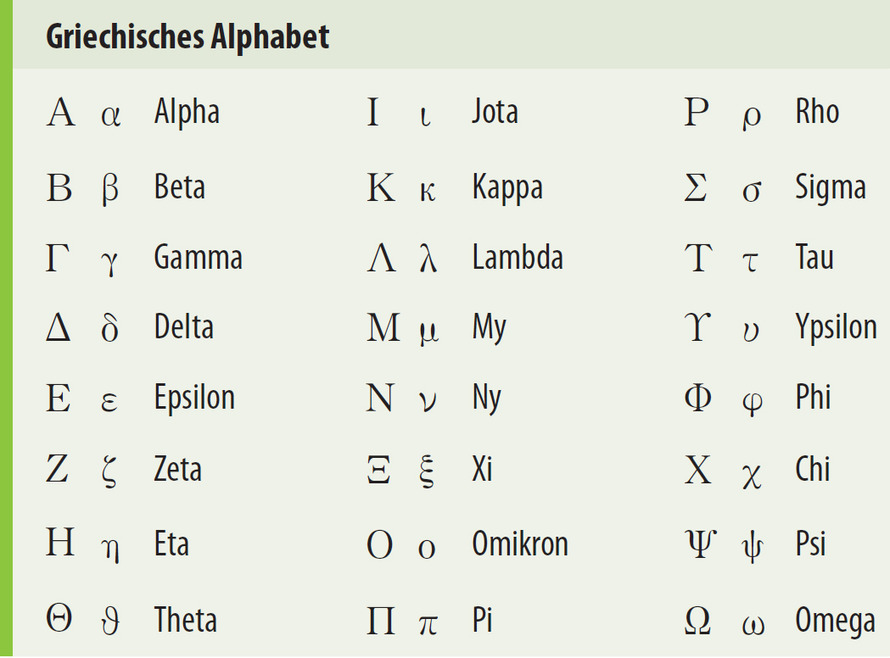Click the word 'Omikron'
The height and width of the screenshot is (658, 890).
click(520, 544)
